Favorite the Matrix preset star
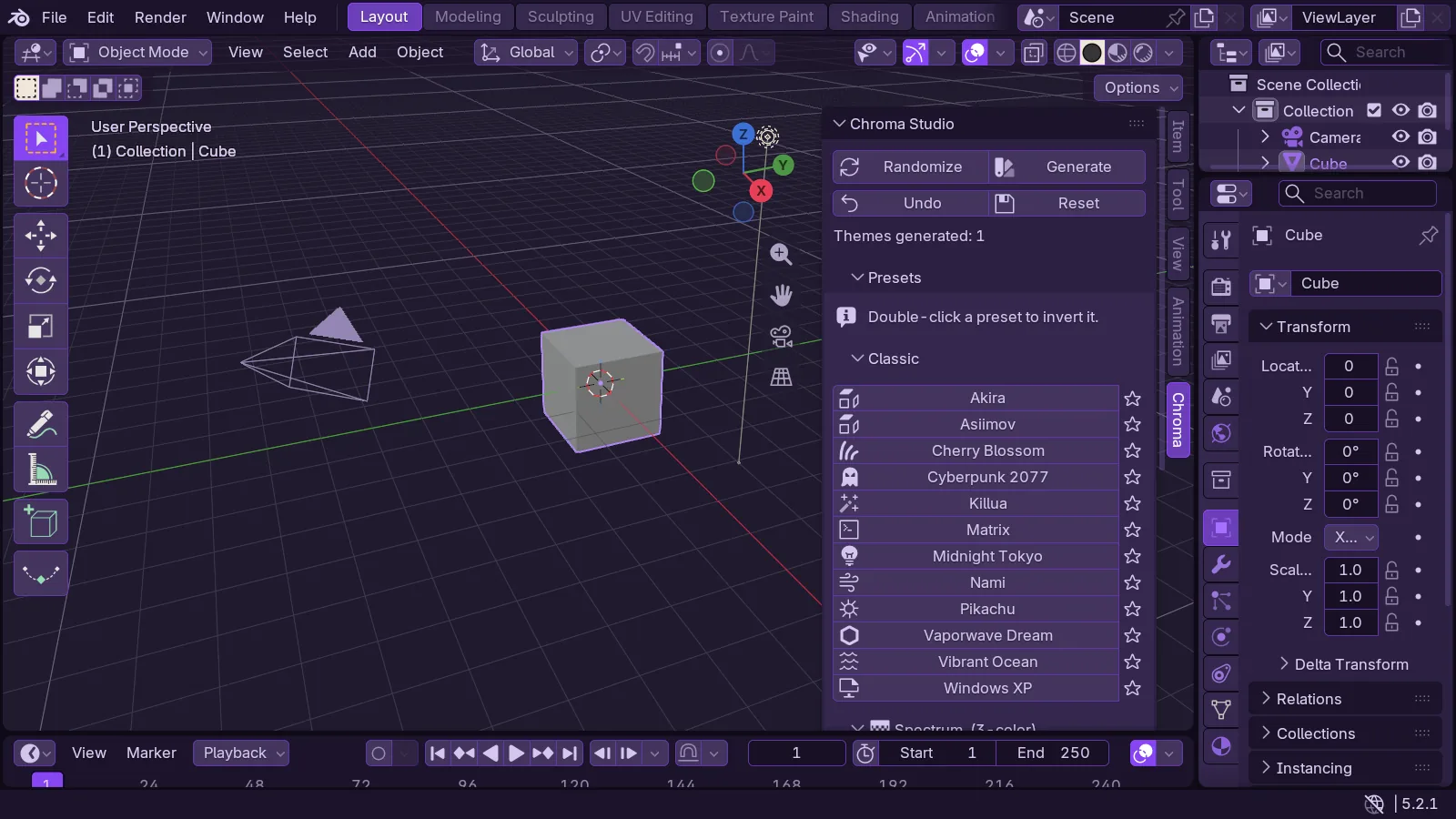Screen dimensions: 1456x819 pyautogui.click(x=1132, y=530)
